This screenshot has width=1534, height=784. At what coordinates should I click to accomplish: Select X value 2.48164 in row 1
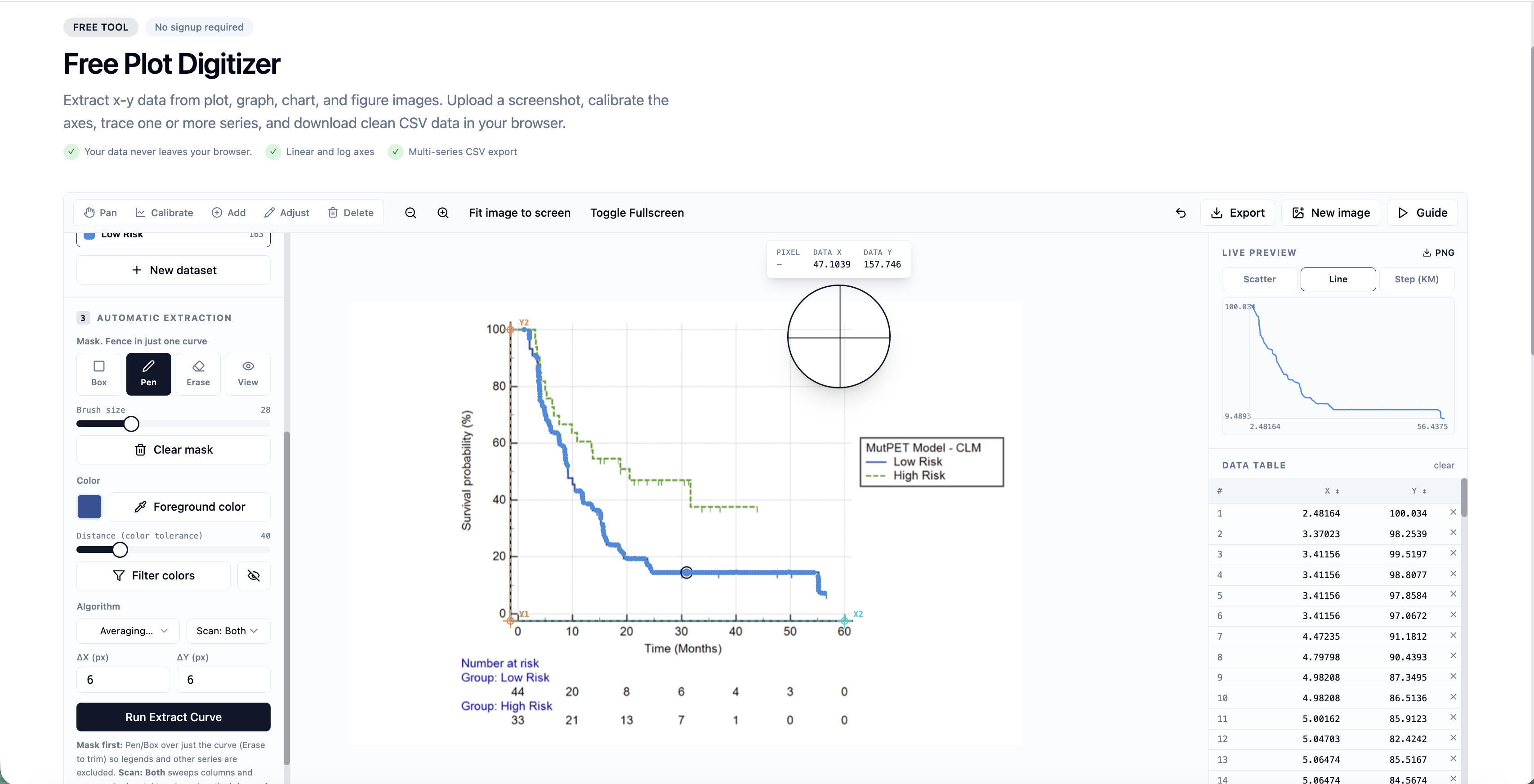click(1321, 513)
